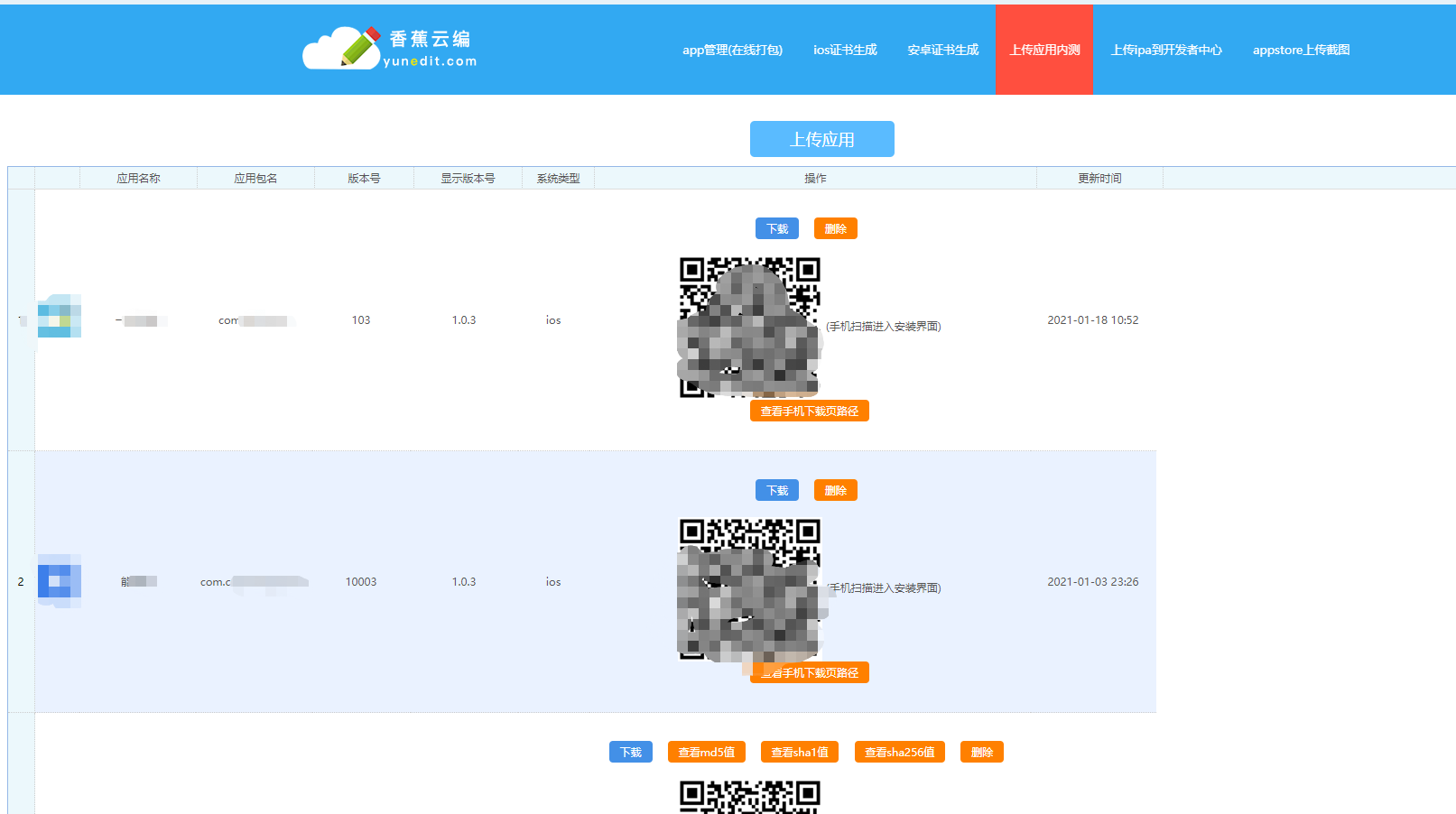The image size is (1456, 814).
Task: Click the 应用包名 column header
Action: tap(255, 178)
